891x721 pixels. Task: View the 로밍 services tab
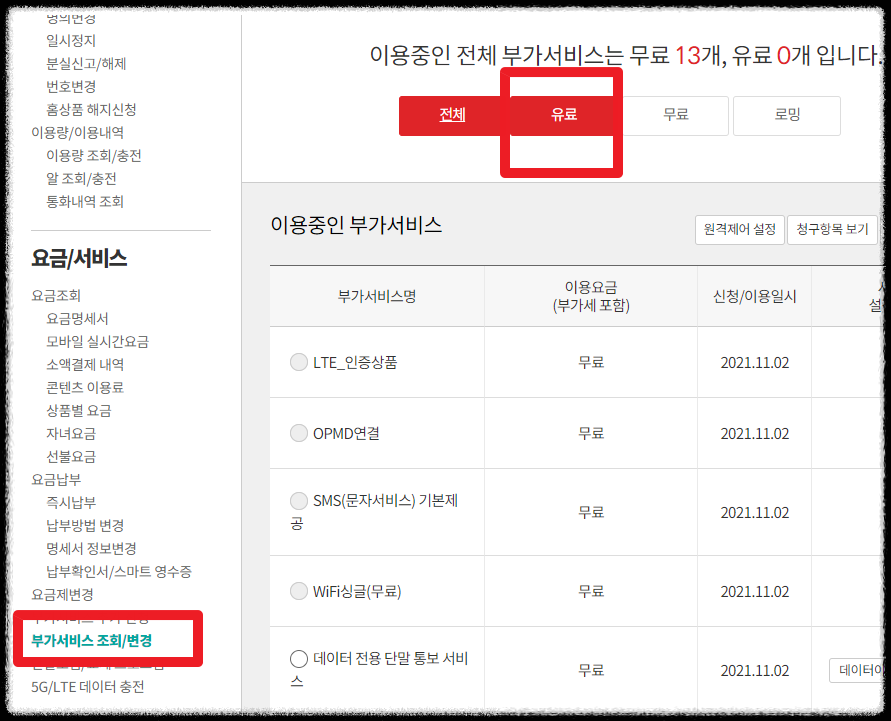click(786, 115)
